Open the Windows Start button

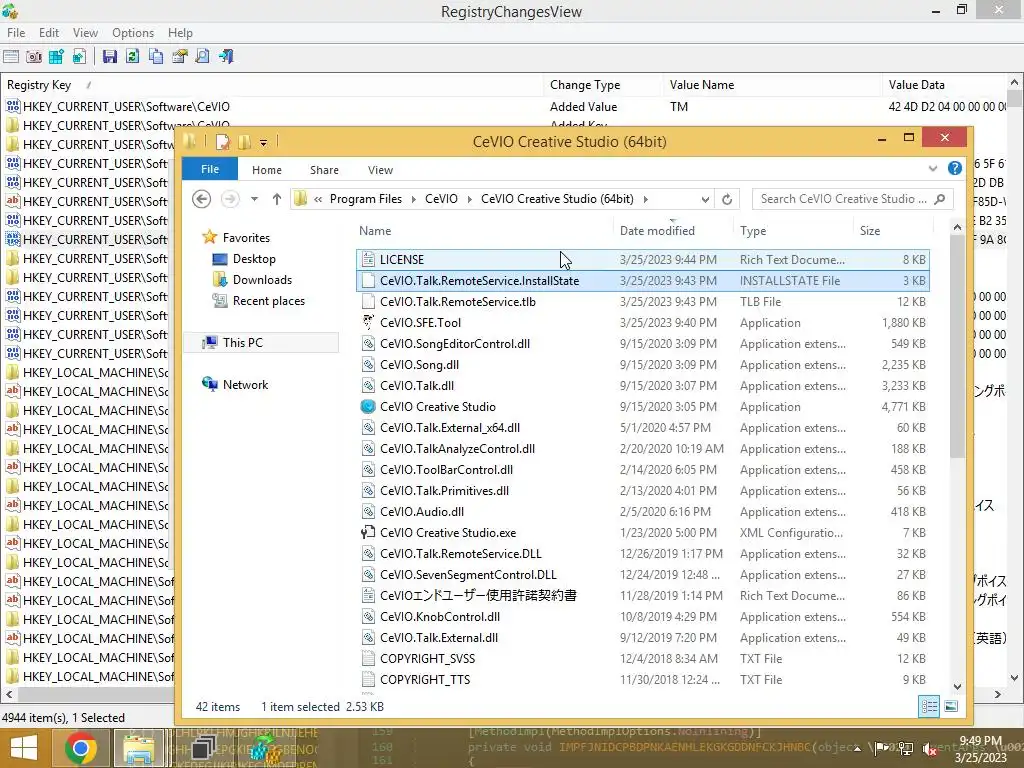[23, 748]
